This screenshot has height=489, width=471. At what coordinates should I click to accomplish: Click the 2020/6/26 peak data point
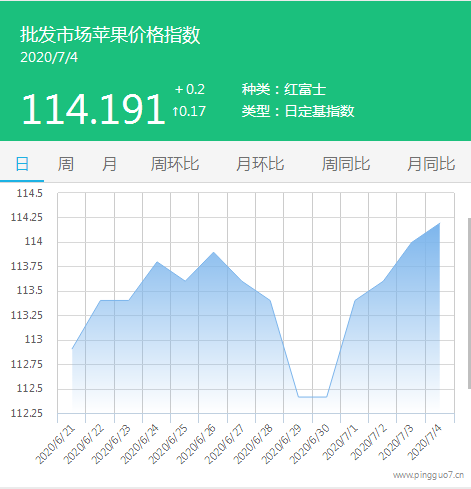(x=213, y=252)
